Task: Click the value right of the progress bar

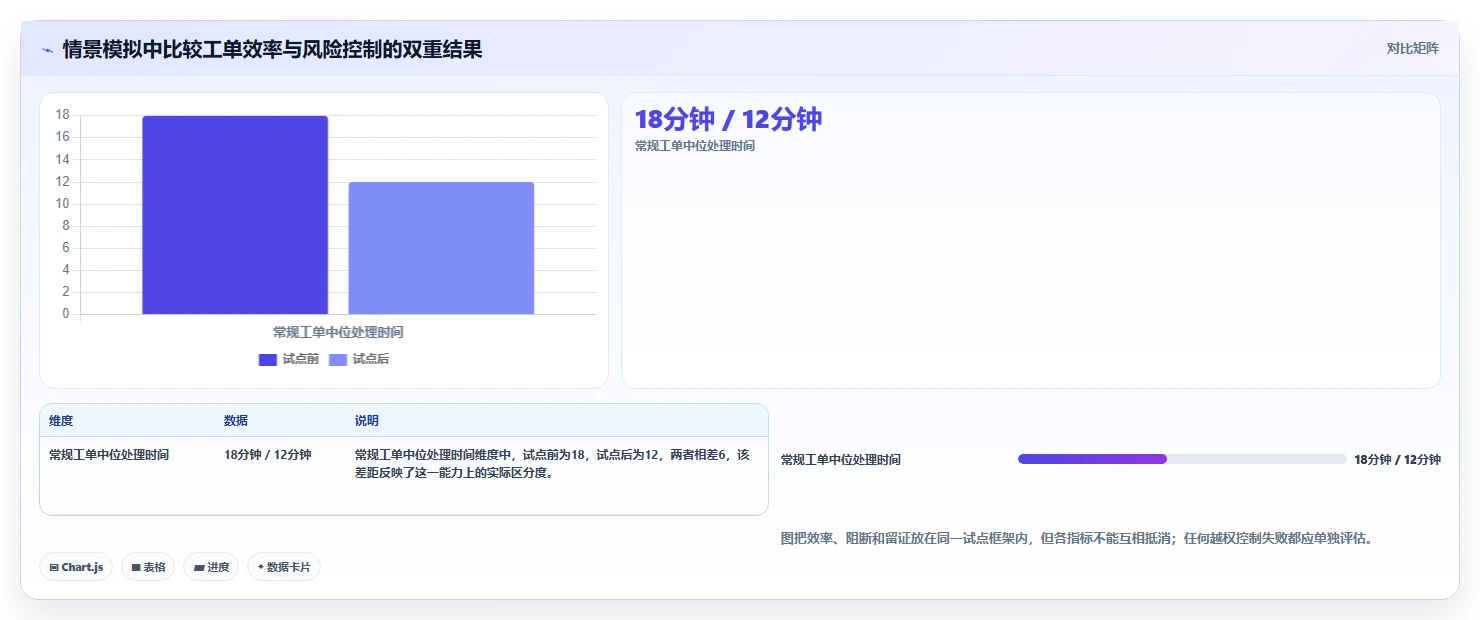Action: tap(1397, 460)
